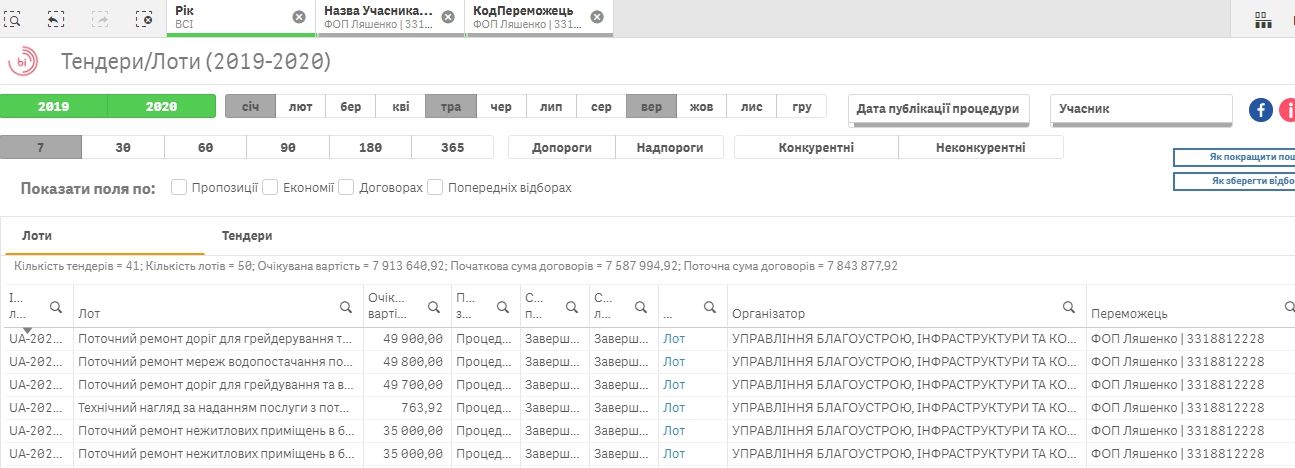Open the Учасник filter

tap(1141, 110)
